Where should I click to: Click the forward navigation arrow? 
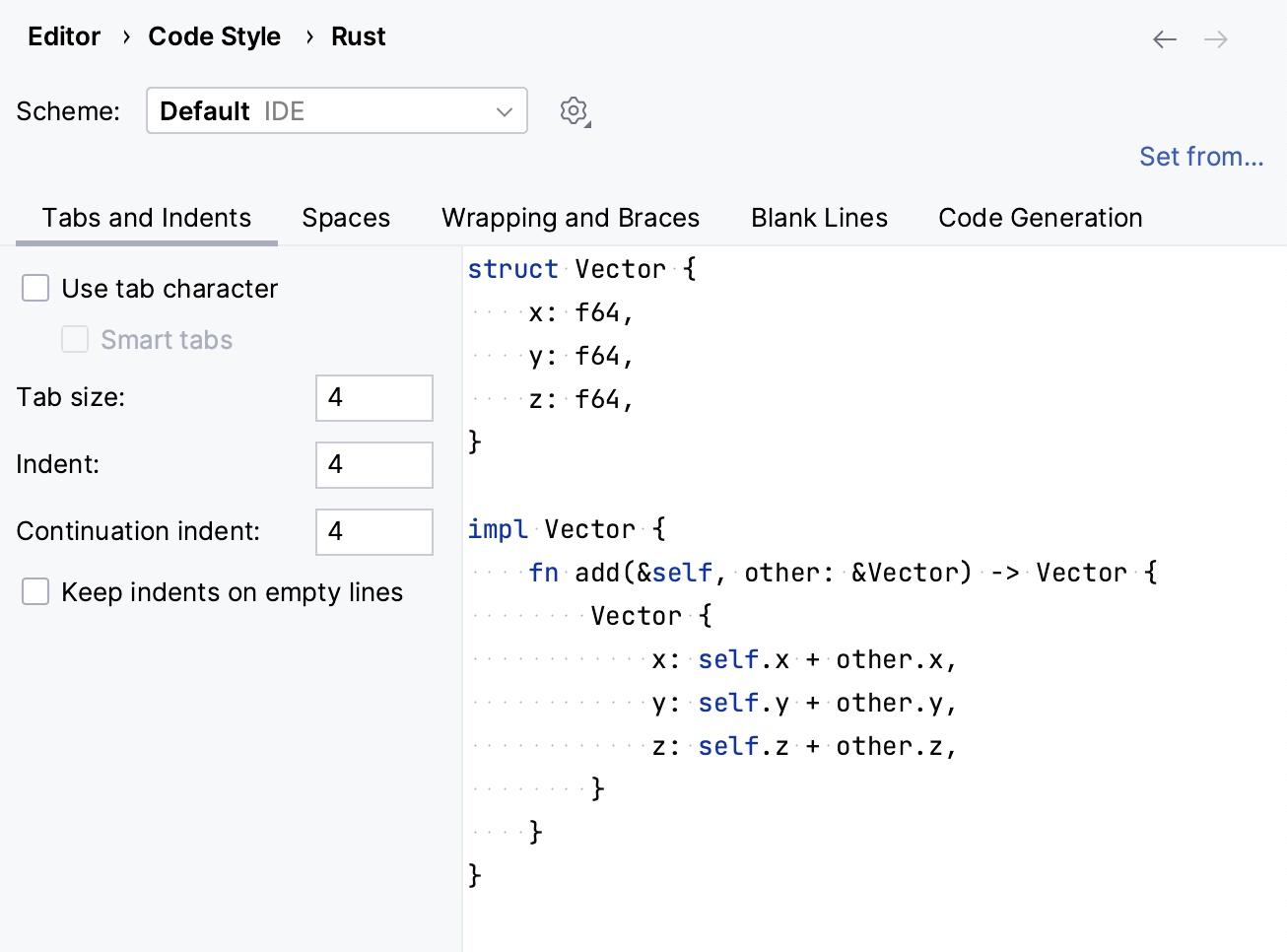1216,38
